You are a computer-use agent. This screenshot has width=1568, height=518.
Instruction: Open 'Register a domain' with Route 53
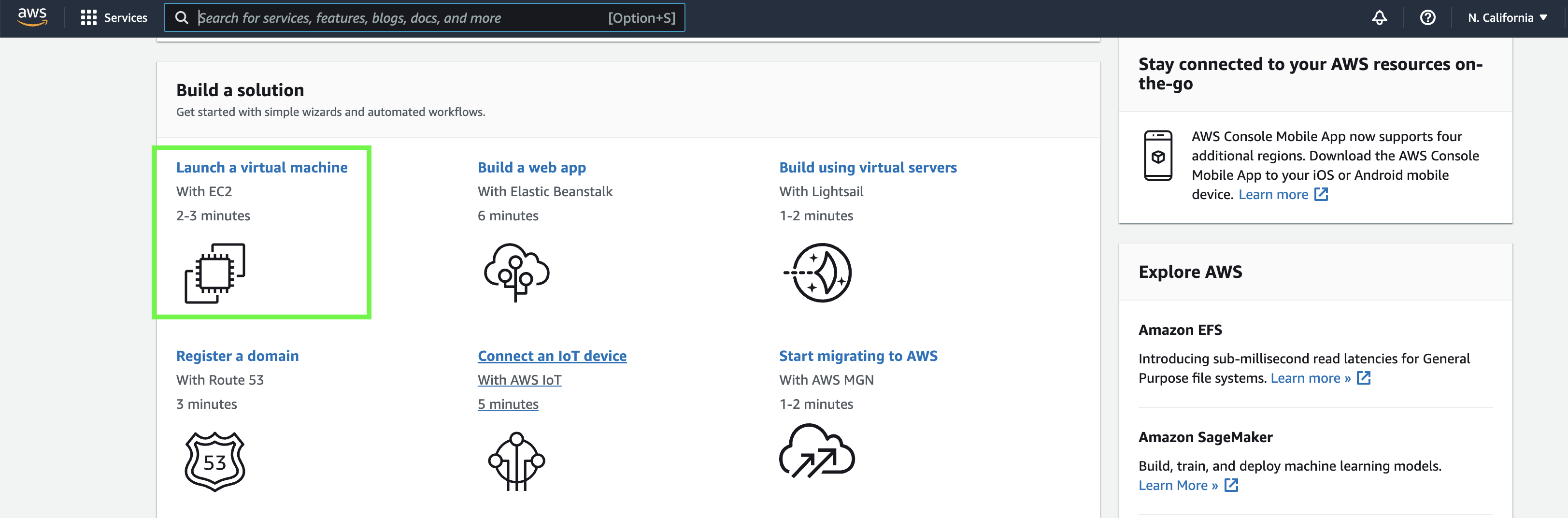pos(237,356)
